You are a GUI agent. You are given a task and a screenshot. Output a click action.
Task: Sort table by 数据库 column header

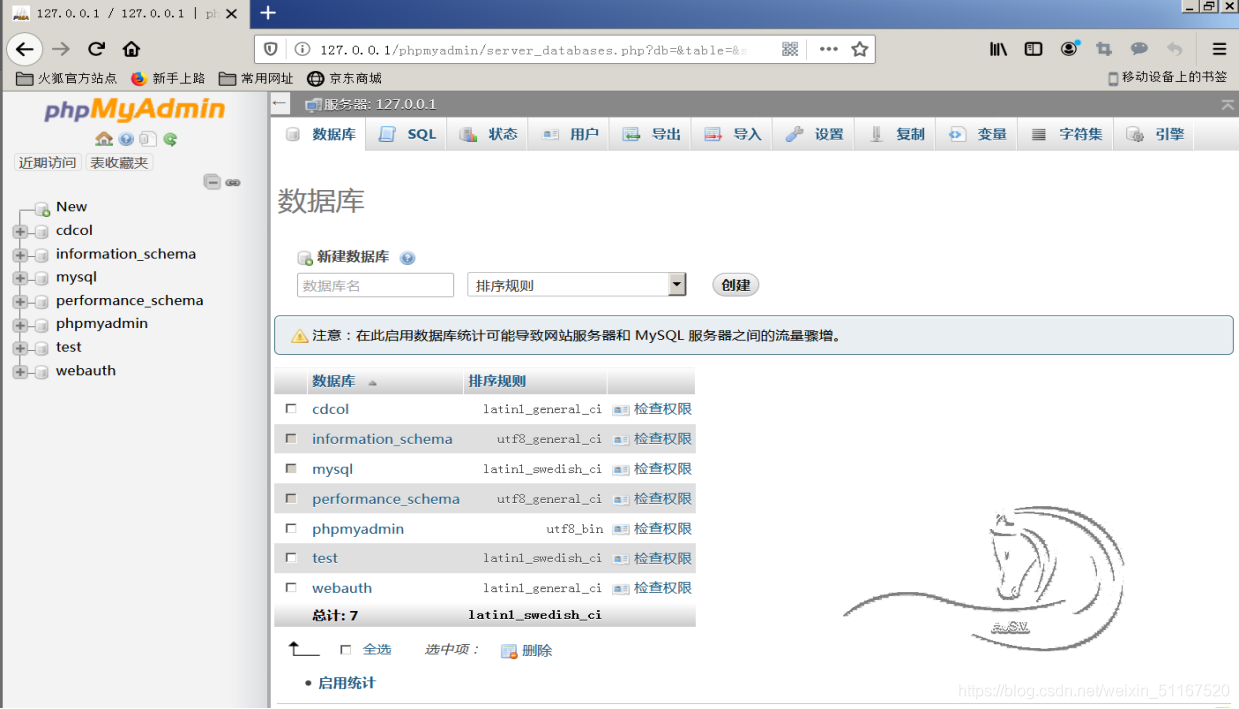(x=334, y=381)
